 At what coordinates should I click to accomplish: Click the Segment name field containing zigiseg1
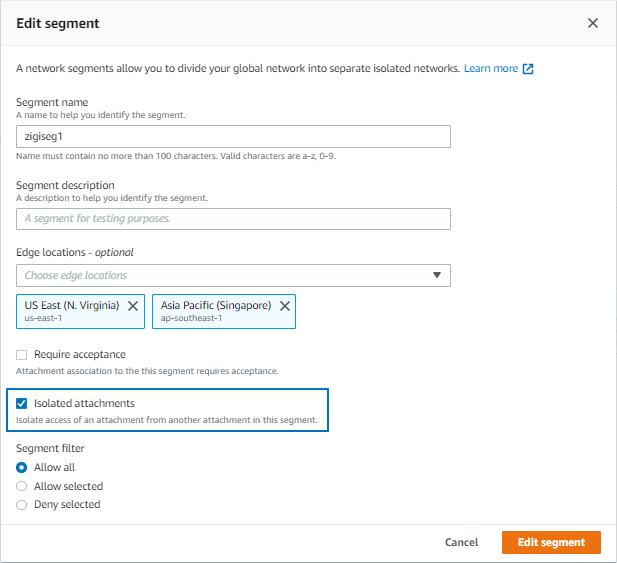click(x=233, y=137)
